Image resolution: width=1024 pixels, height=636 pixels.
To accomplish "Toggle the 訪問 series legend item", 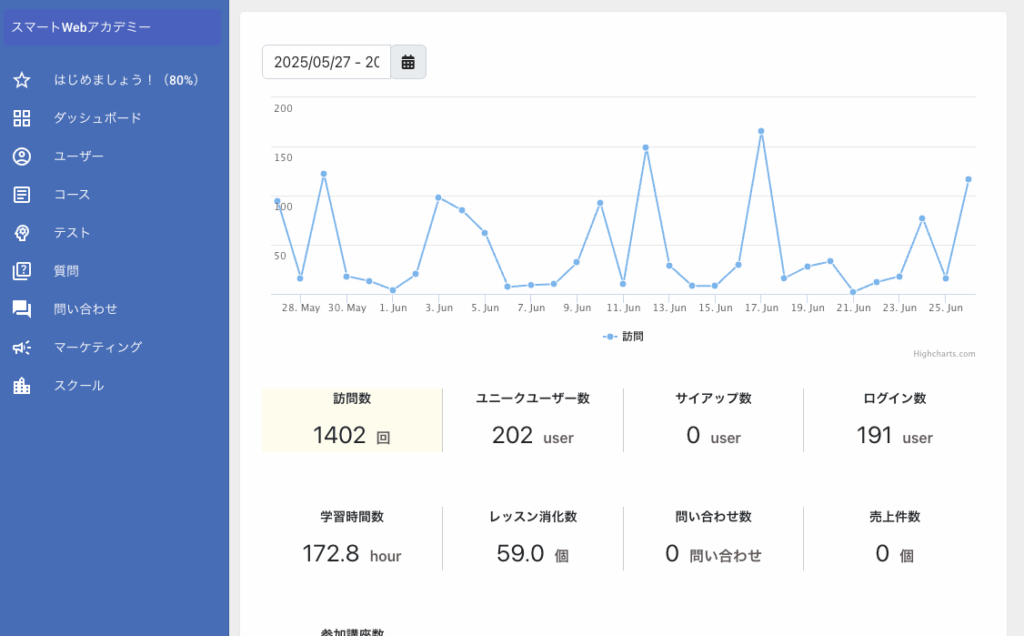I will [x=623, y=336].
